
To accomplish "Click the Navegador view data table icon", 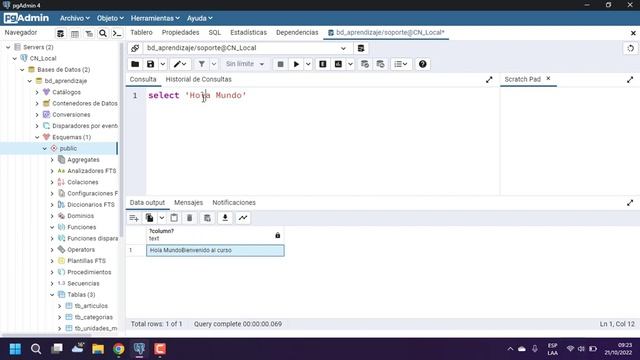I will 75,33.
